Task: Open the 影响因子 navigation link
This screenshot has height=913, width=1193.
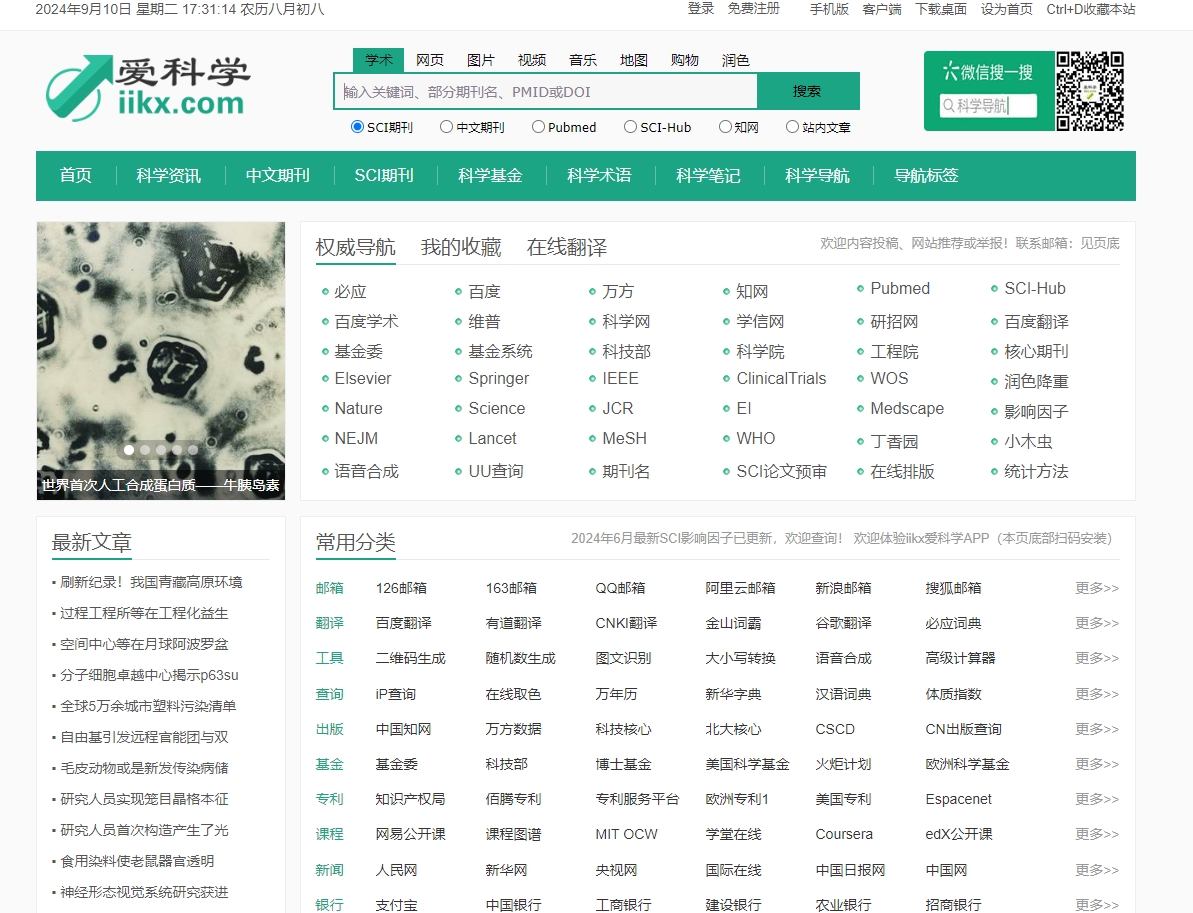Action: point(1036,412)
